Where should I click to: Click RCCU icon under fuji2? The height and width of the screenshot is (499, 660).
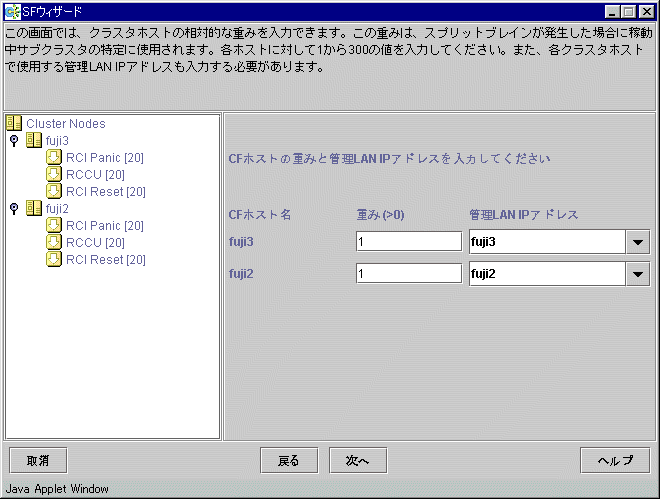[53, 242]
